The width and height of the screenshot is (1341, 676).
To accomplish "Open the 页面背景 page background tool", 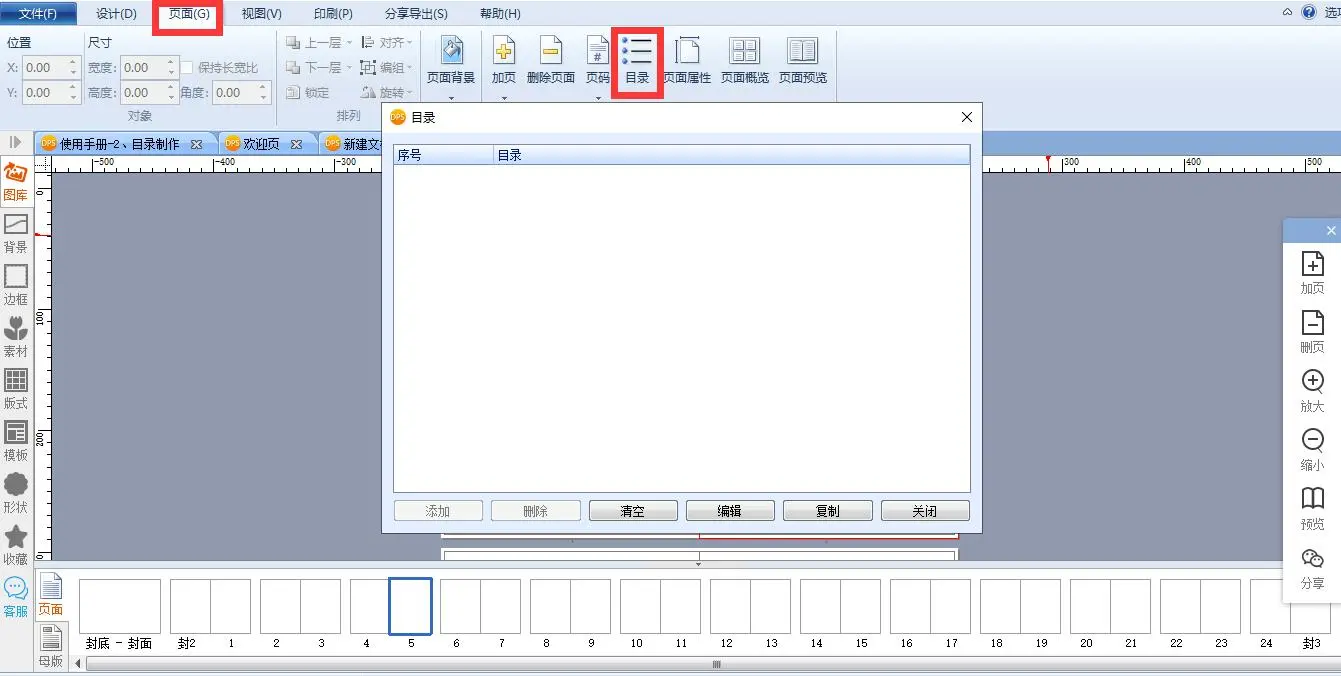I will (451, 60).
